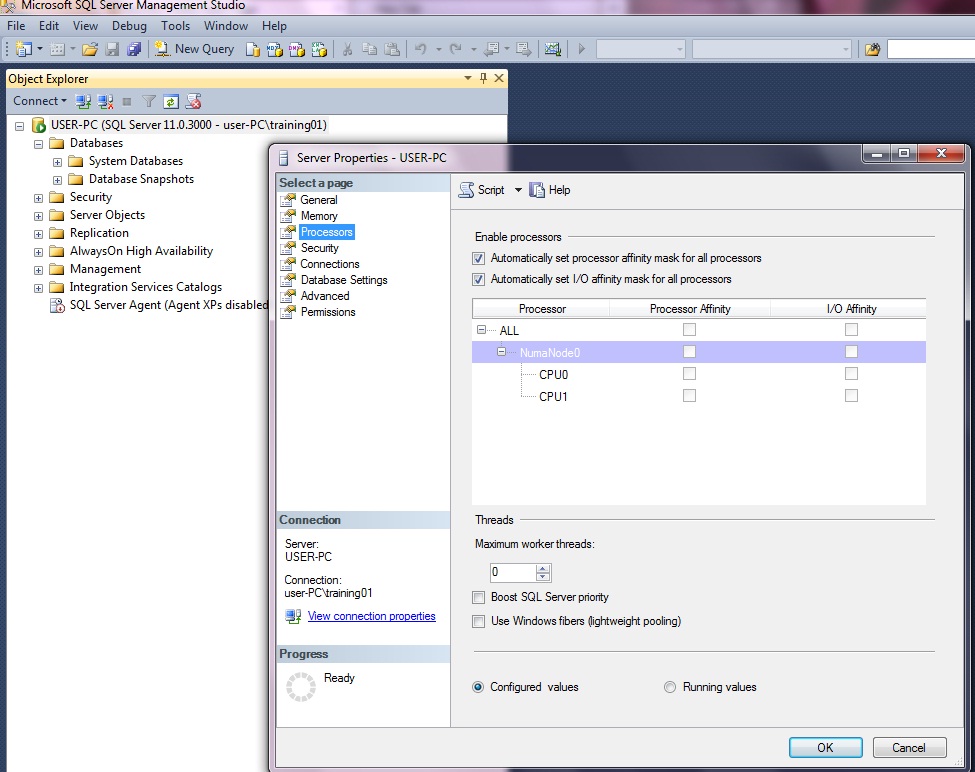Select the Memory page
975x772 pixels.
pos(319,216)
